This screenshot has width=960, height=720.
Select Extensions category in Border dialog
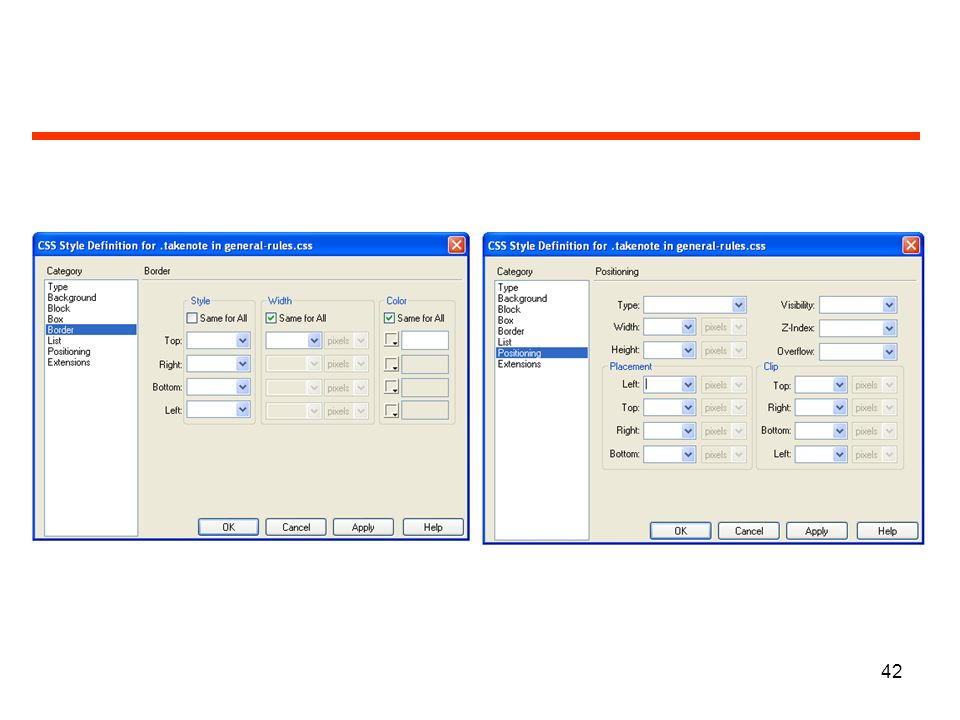69,362
